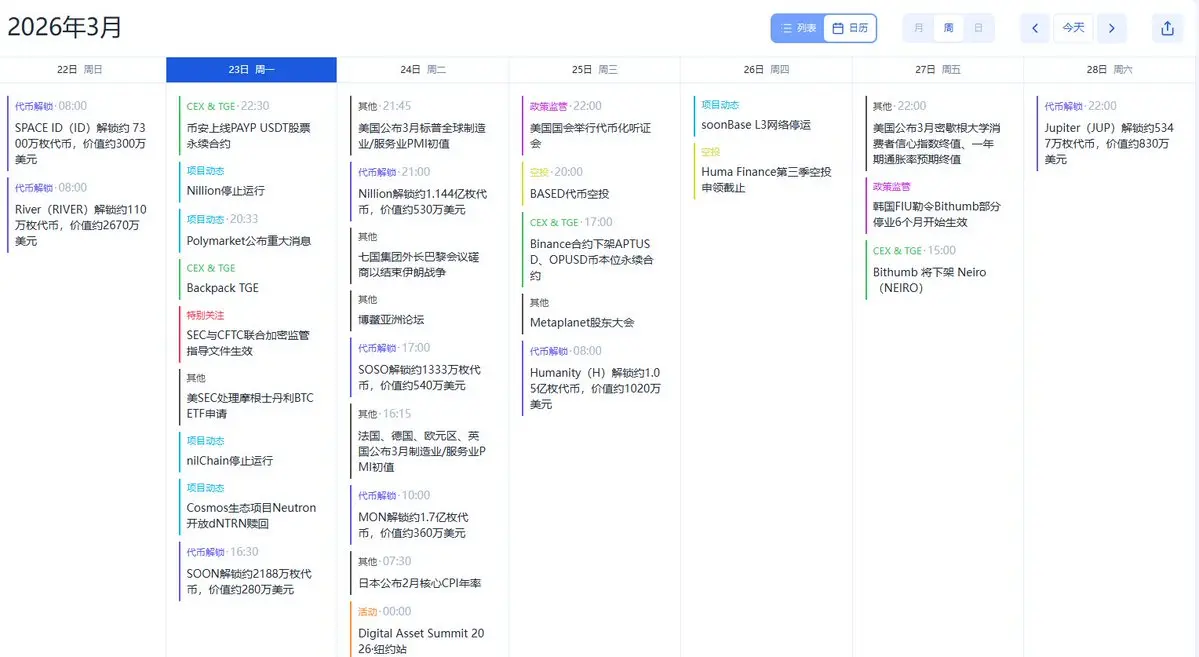Go to previous week with left chevron
The width and height of the screenshot is (1199, 657).
[1035, 28]
